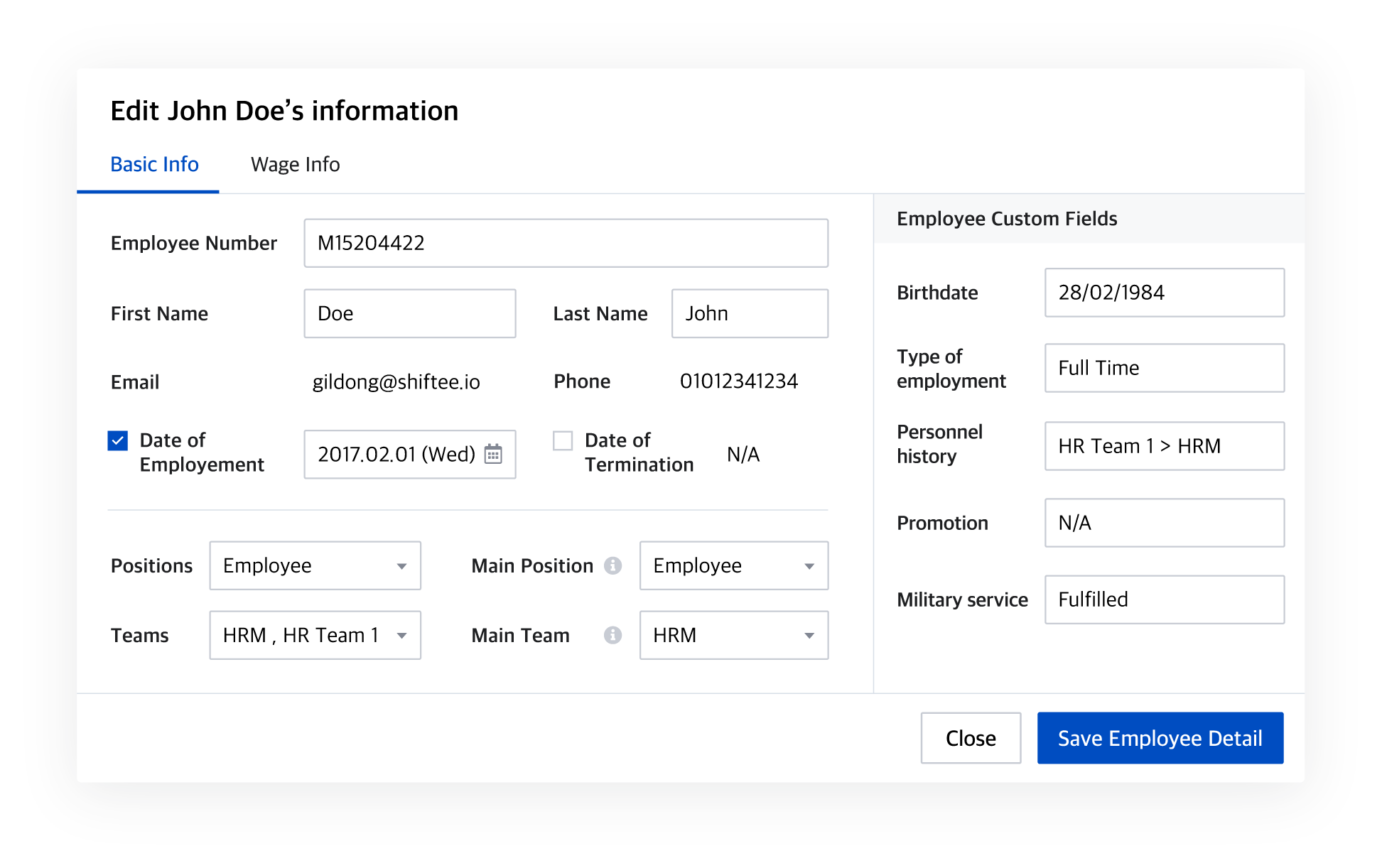Click the phone number 01012341234
The image size is (1382, 868).
point(739,381)
